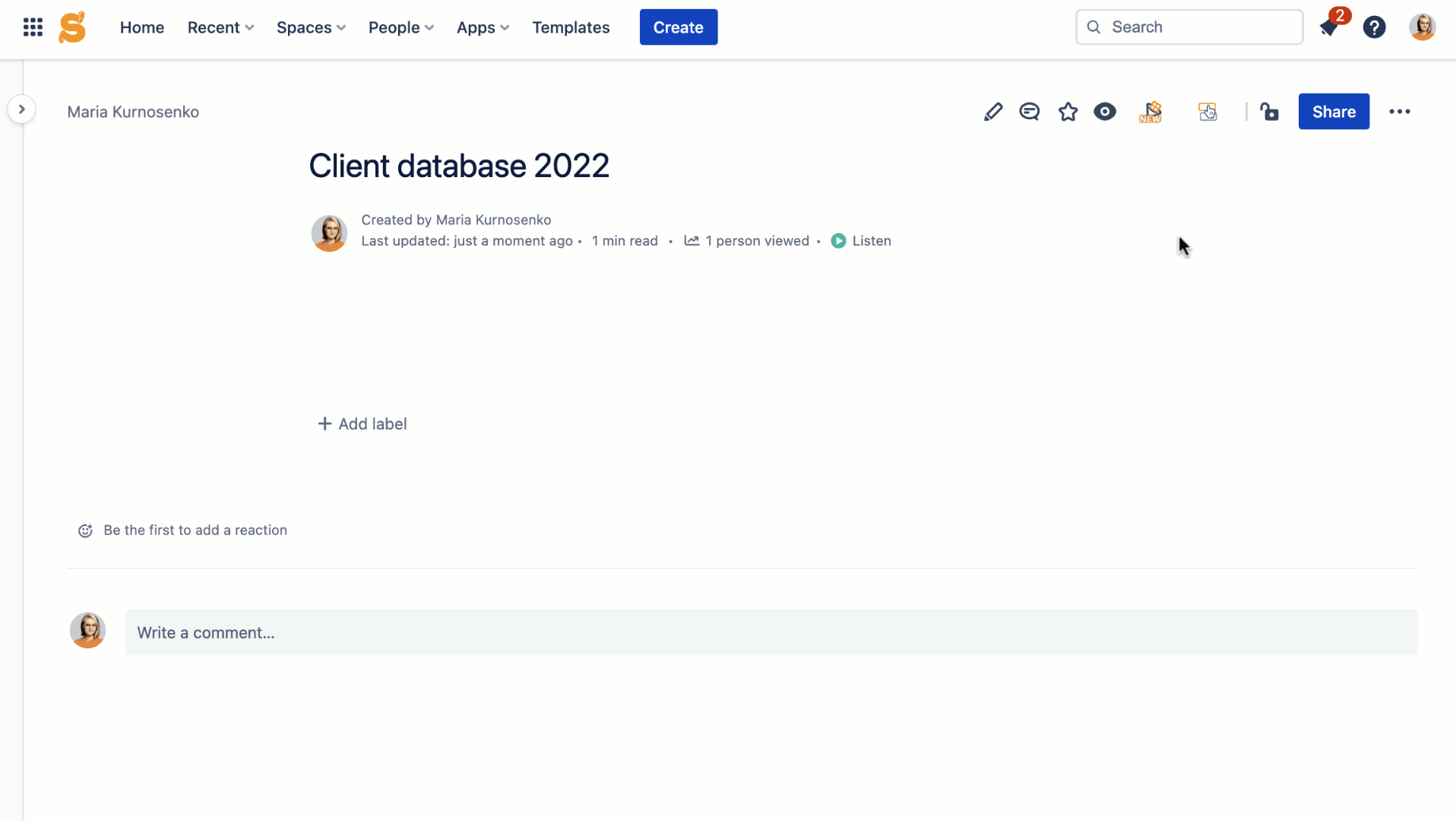Open inline comments icon
Image resolution: width=1456 pixels, height=821 pixels.
[1029, 112]
